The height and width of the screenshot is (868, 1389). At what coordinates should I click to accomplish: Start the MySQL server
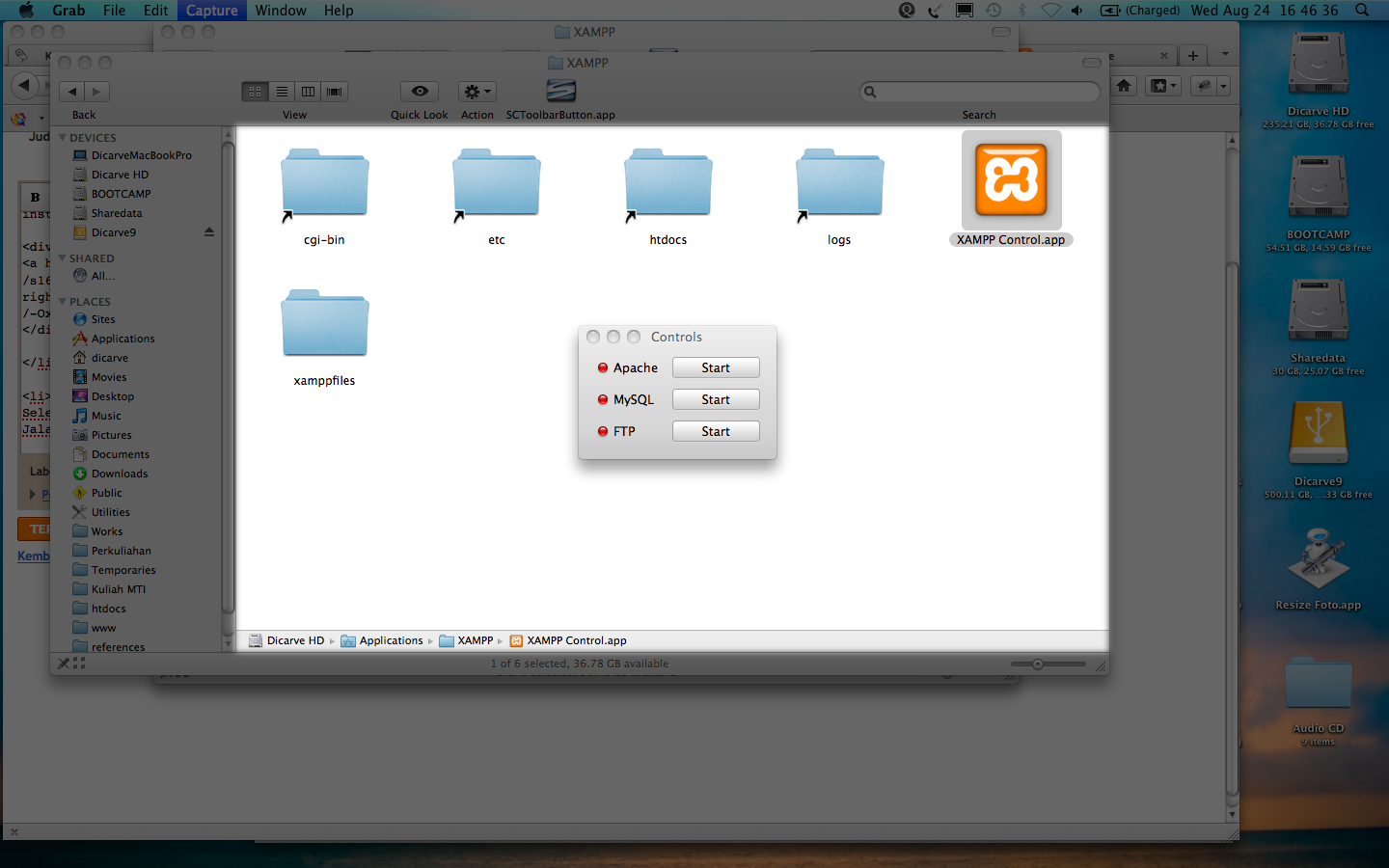click(x=716, y=399)
